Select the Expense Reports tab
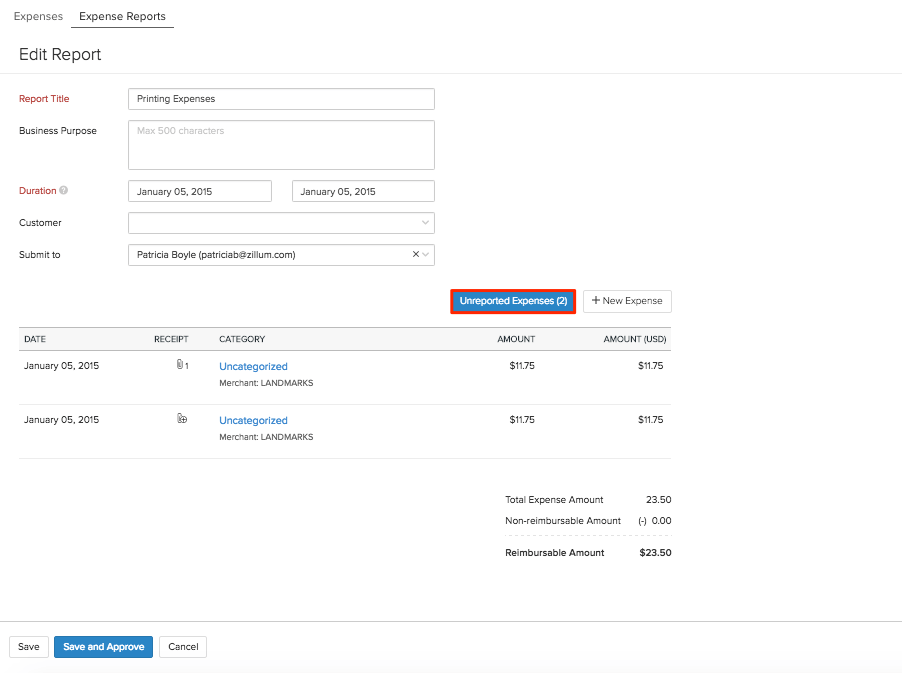 coord(122,17)
